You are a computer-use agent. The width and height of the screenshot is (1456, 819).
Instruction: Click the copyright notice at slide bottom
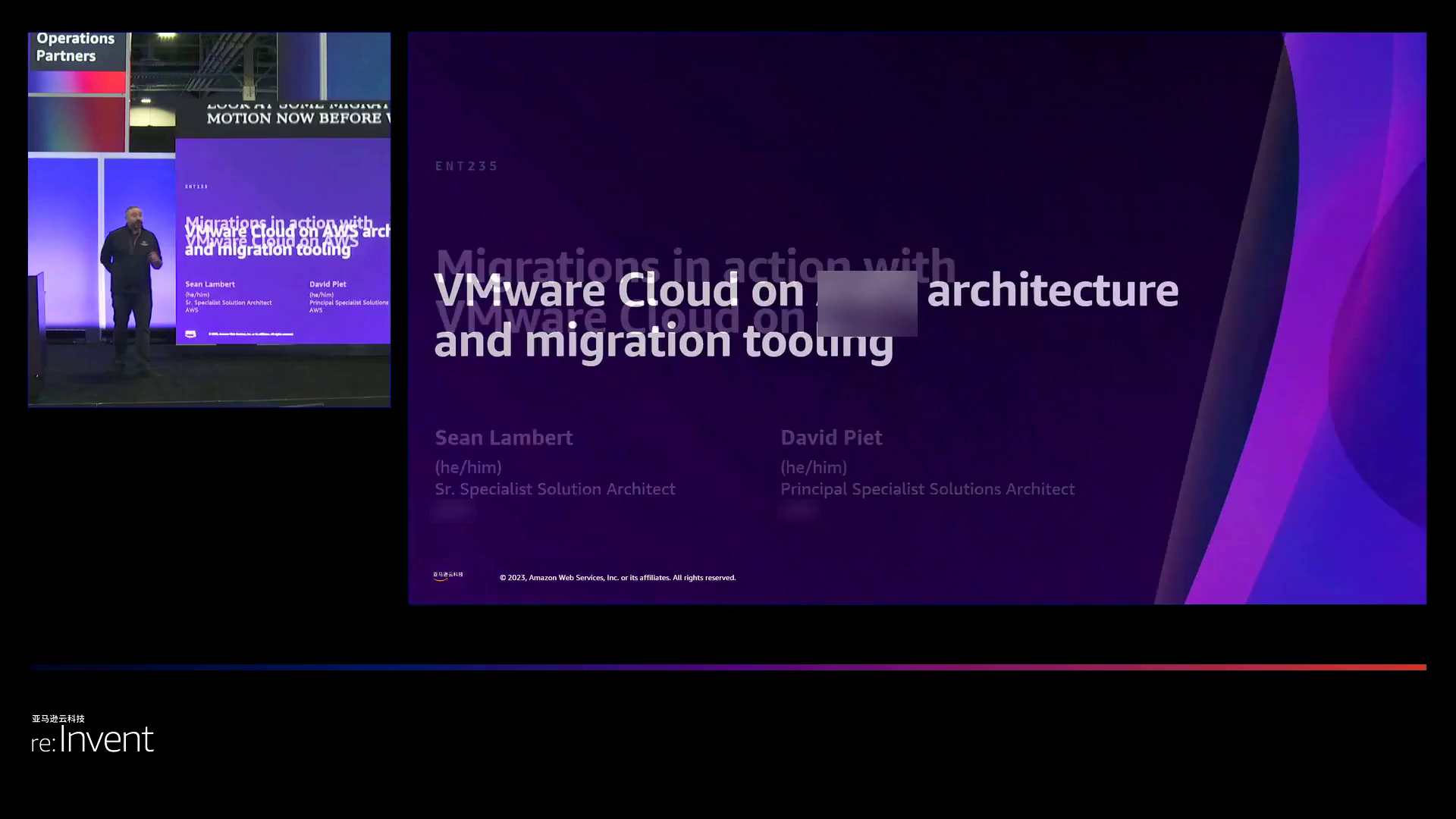(617, 578)
